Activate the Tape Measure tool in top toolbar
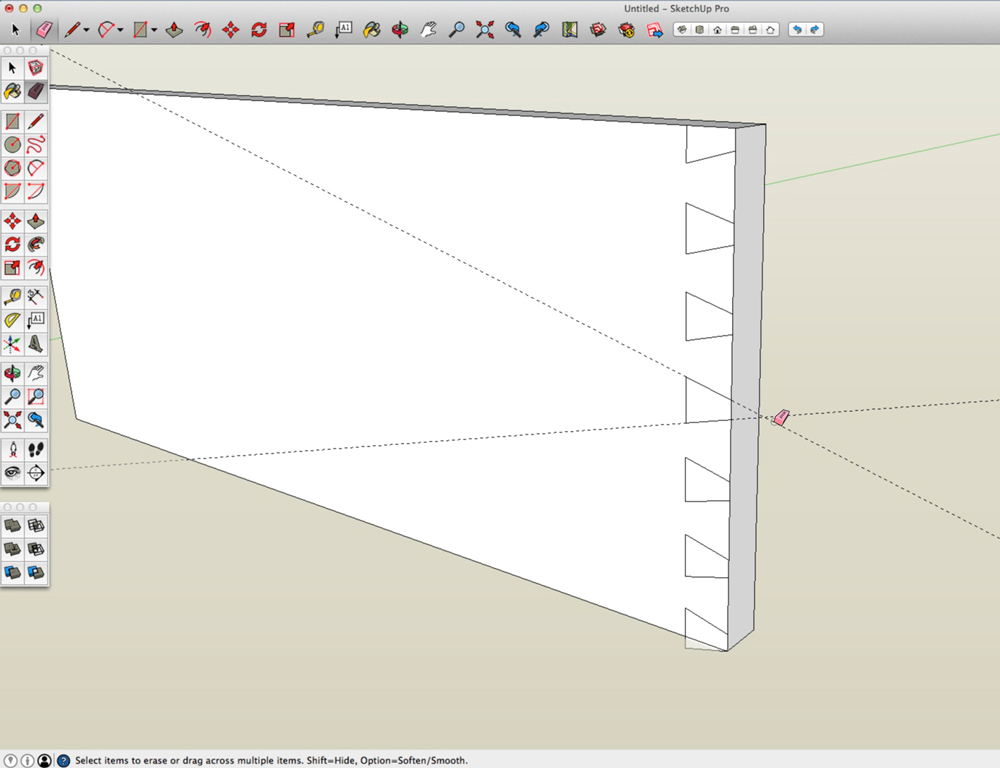 pos(315,30)
